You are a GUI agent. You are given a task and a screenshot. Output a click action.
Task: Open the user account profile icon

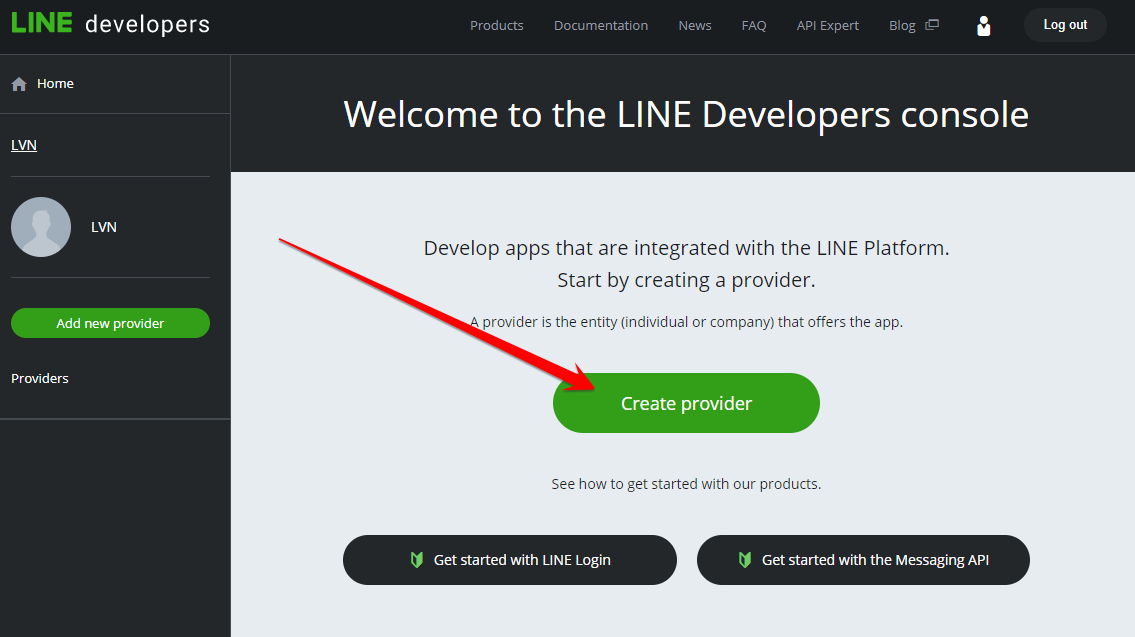point(983,26)
